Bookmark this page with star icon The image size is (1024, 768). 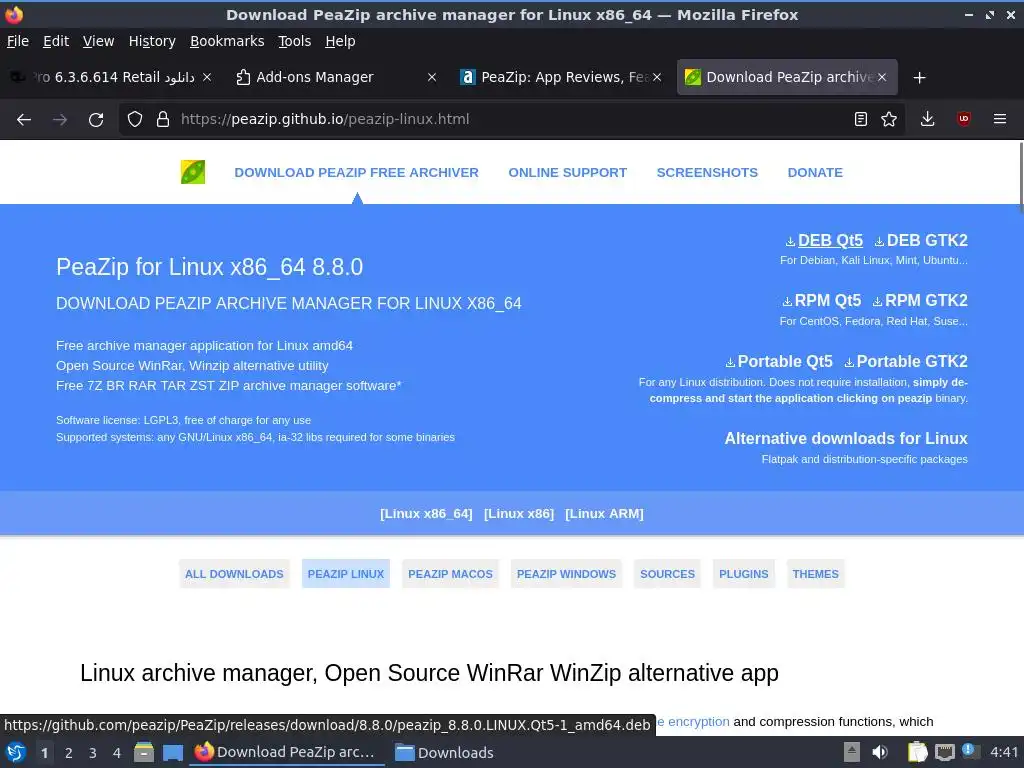coord(889,119)
